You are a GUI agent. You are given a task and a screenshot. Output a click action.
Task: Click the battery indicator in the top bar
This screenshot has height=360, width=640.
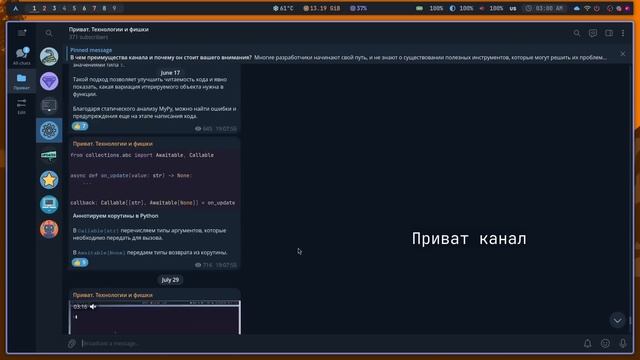[429, 8]
